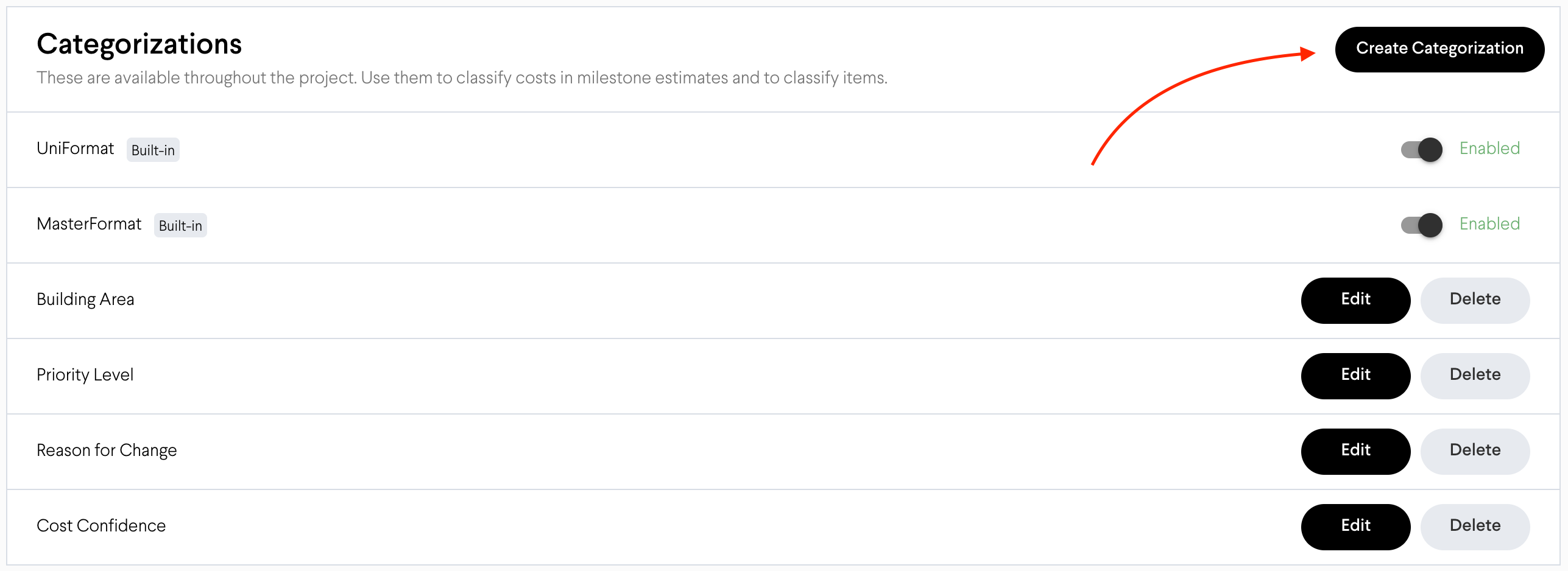Edit the Priority Level categorization
Viewport: 1568px width, 571px height.
[x=1355, y=376]
